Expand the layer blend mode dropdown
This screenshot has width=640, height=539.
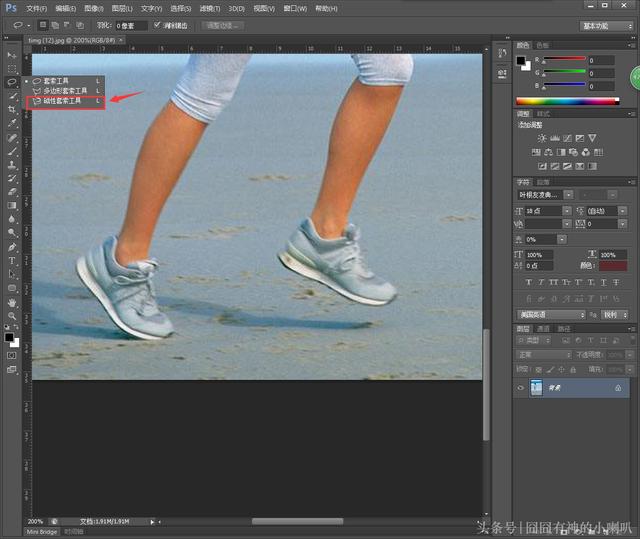coord(542,354)
